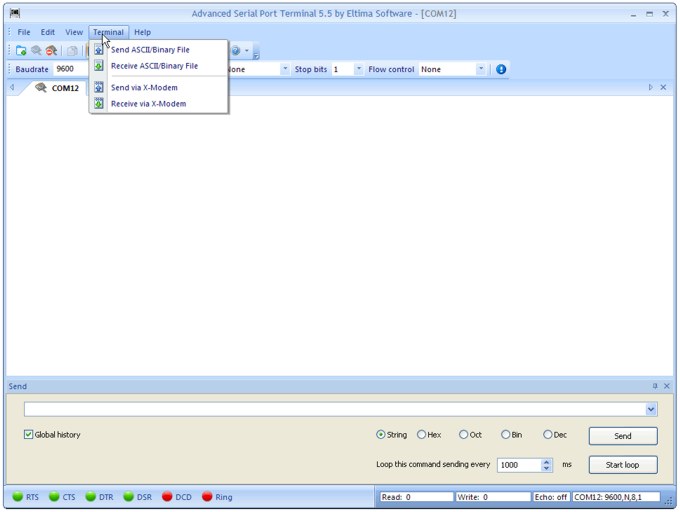Choose Receive via X-Modem

(x=158, y=104)
